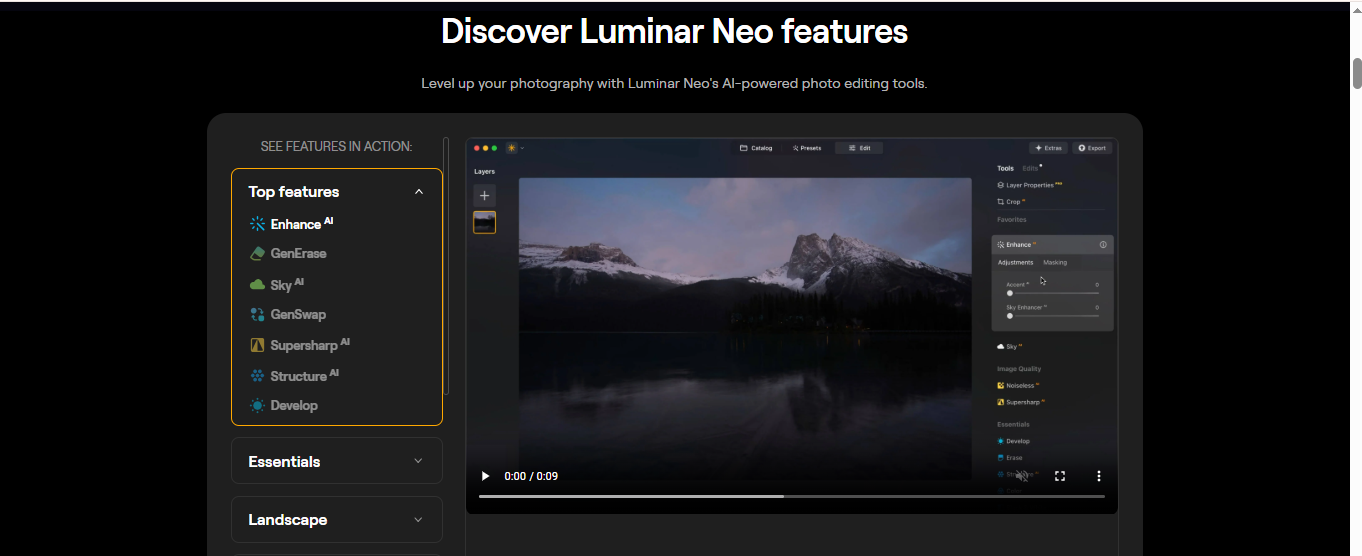Viewport: 1362px width, 556px height.
Task: Click Edits tab in the video's right panel
Action: coord(1030,169)
